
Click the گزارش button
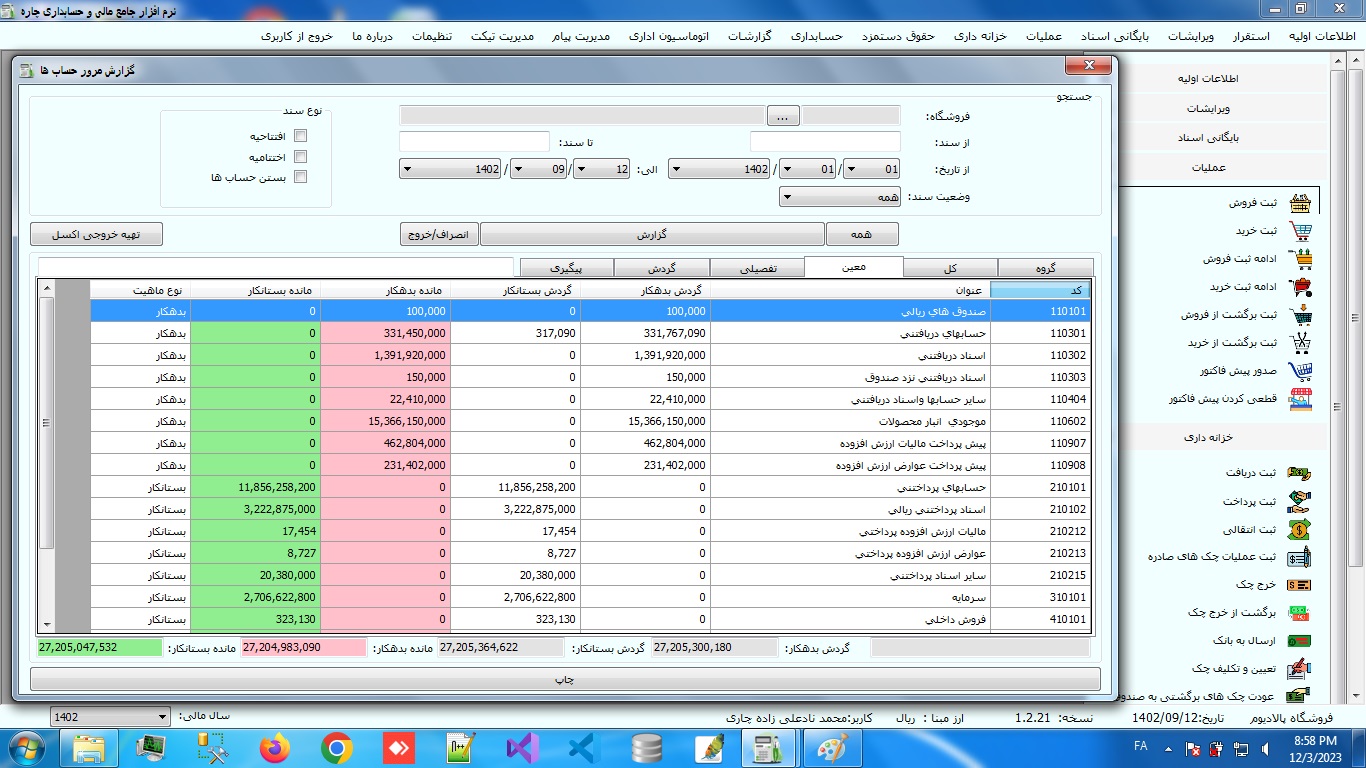[652, 234]
